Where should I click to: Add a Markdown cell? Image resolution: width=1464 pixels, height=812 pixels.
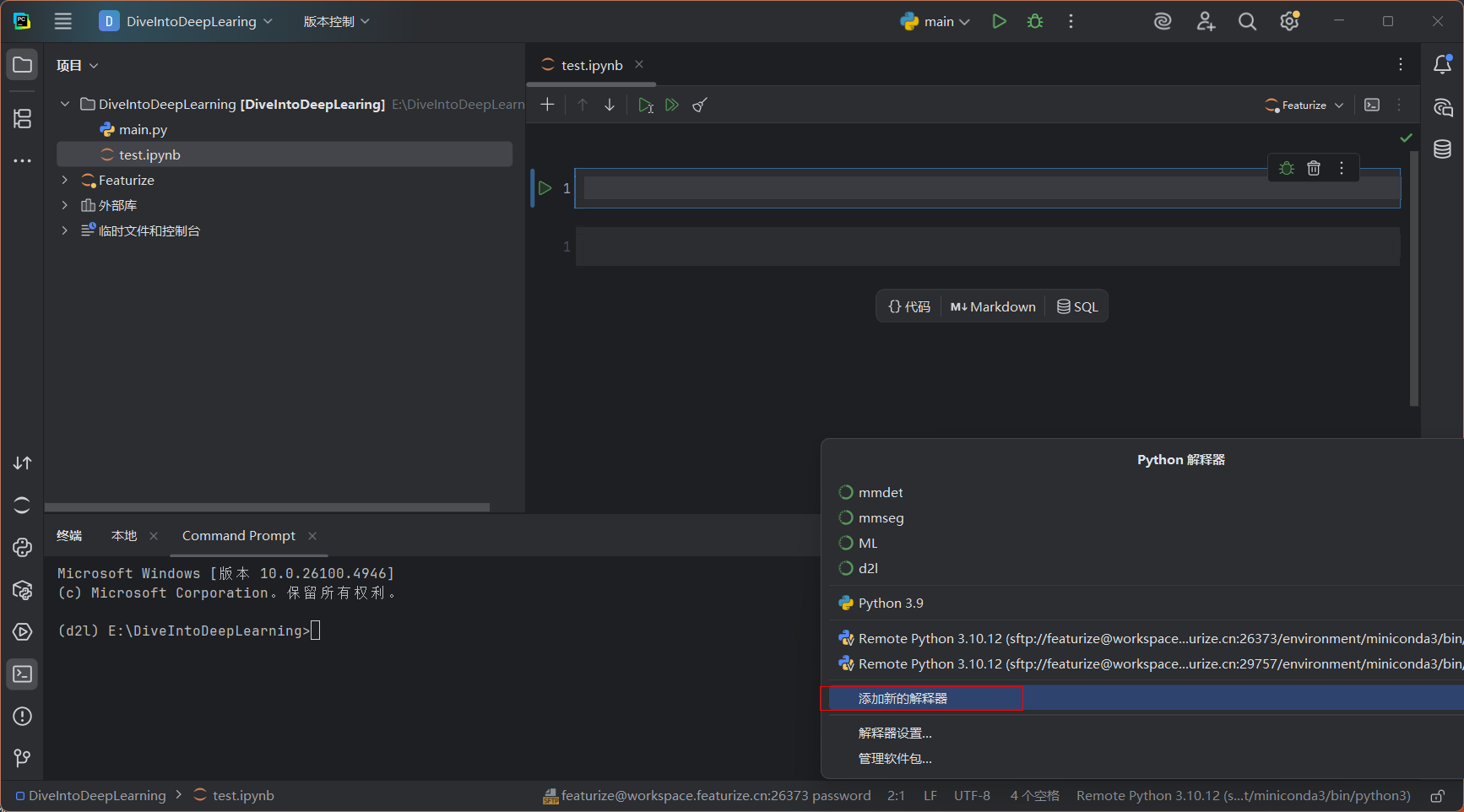tap(993, 306)
